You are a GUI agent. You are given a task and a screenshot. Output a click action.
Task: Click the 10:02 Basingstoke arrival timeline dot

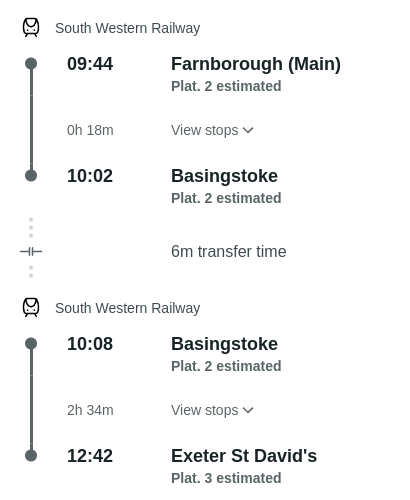31,176
